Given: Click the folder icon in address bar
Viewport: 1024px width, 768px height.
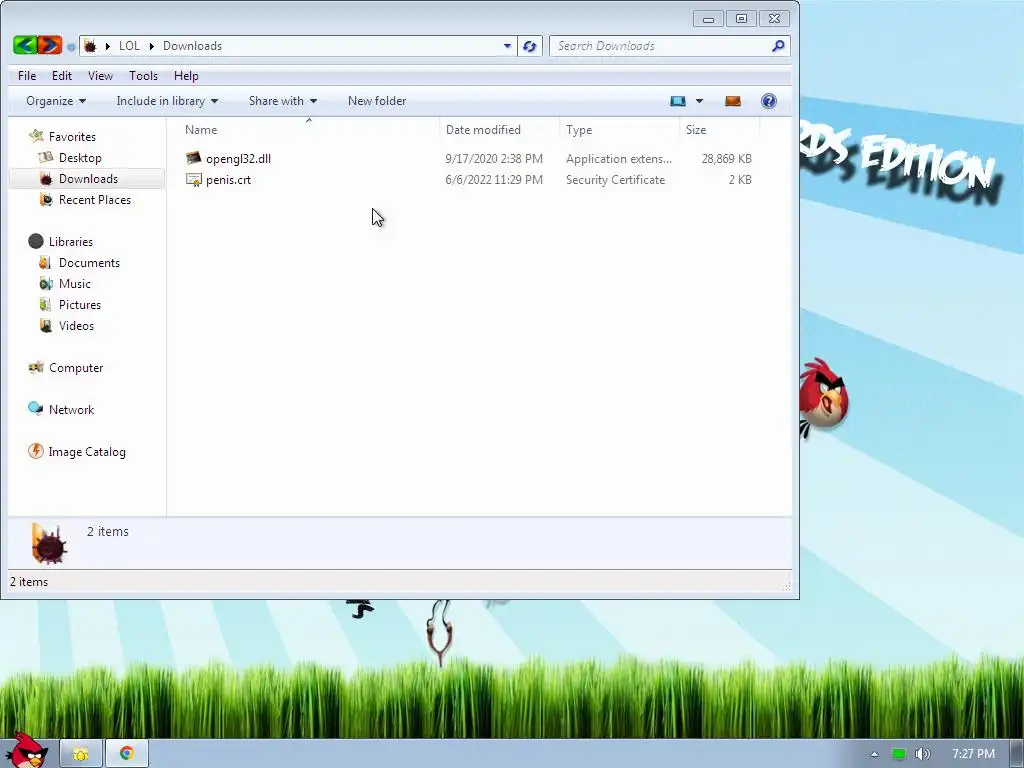Looking at the screenshot, I should tap(90, 46).
